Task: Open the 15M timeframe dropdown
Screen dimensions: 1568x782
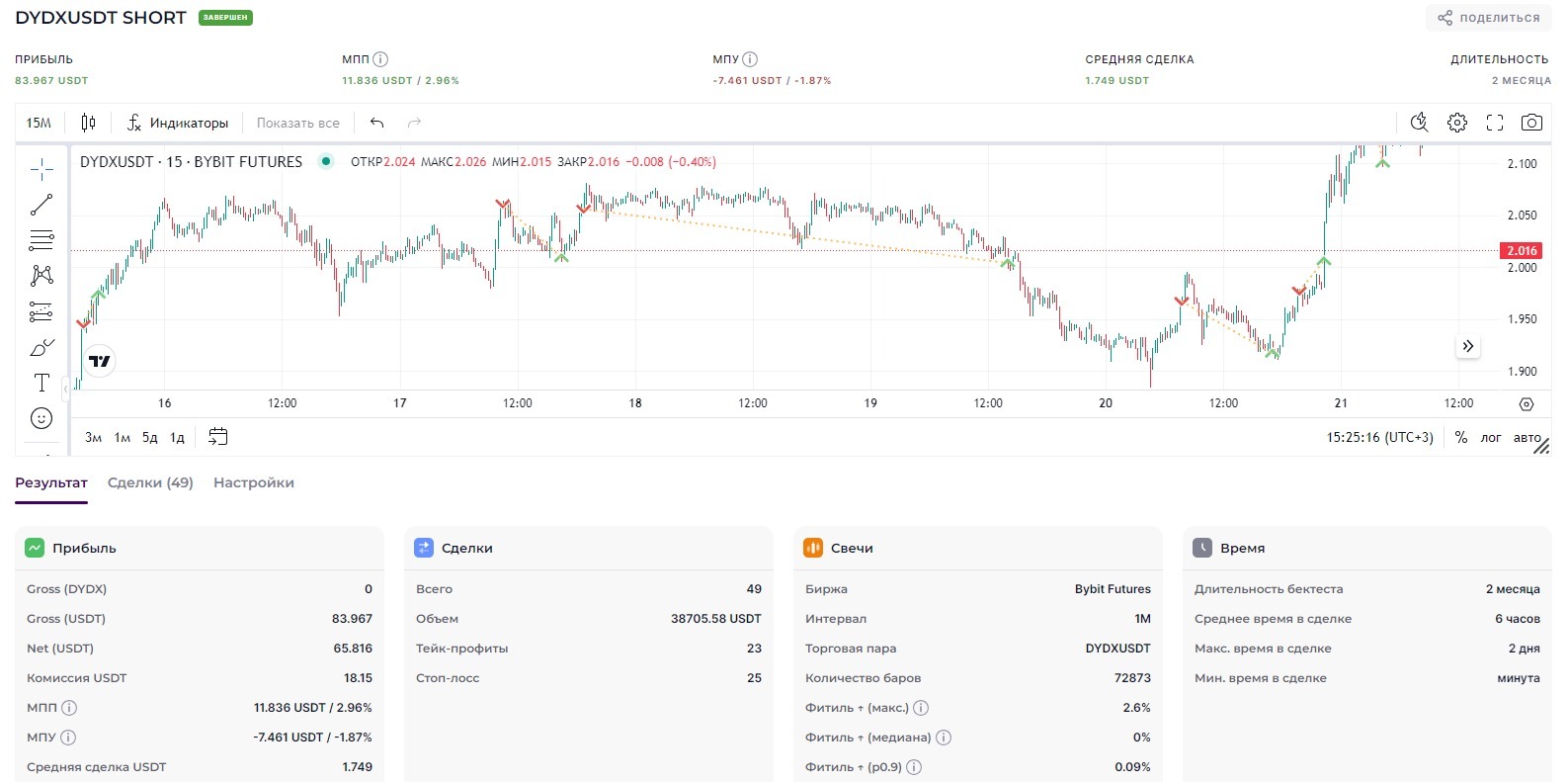Action: [x=39, y=123]
